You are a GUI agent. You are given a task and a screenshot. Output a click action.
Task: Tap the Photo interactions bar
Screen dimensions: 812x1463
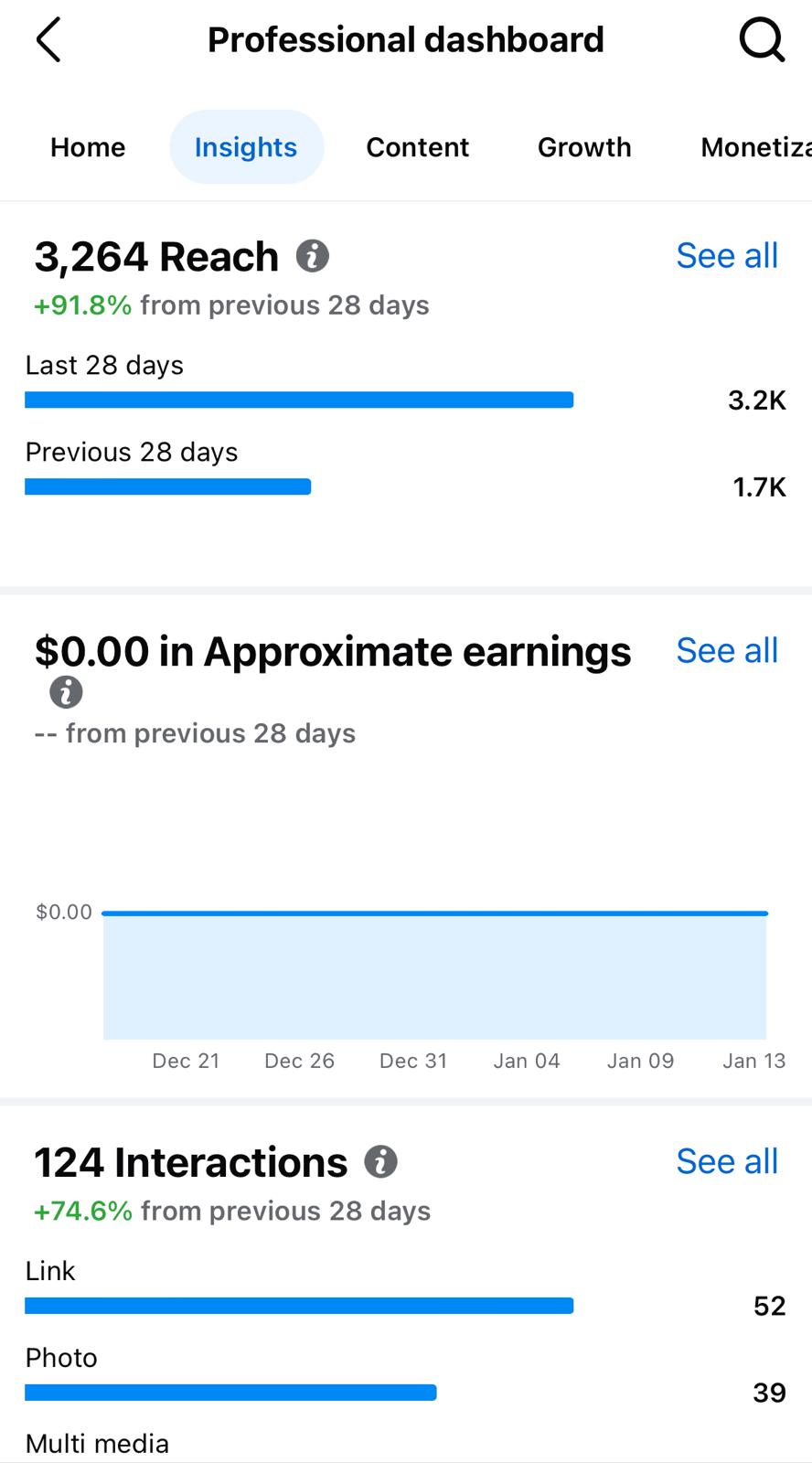pyautogui.click(x=230, y=1393)
